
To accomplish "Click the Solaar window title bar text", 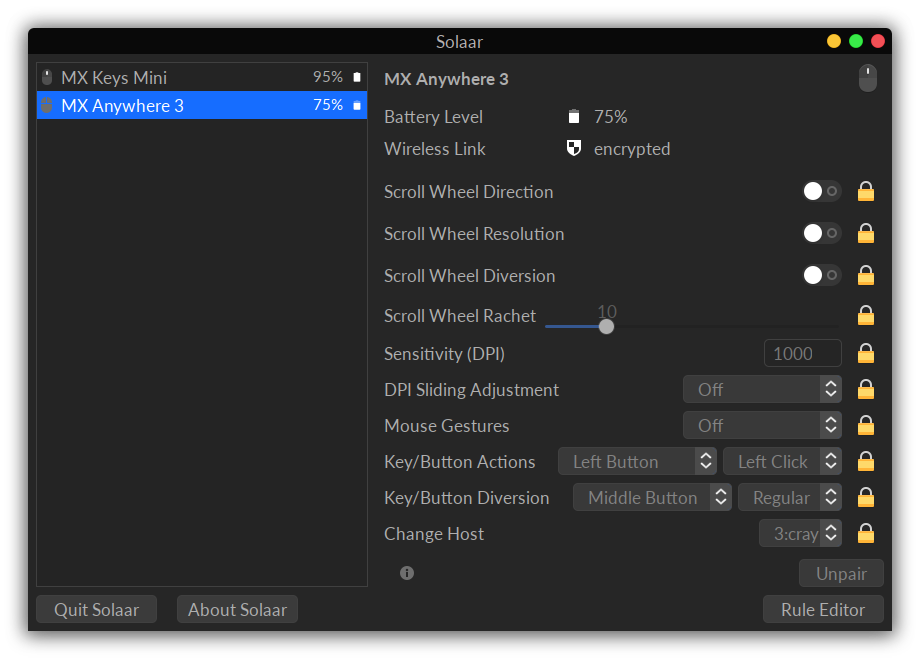I will pyautogui.click(x=459, y=42).
